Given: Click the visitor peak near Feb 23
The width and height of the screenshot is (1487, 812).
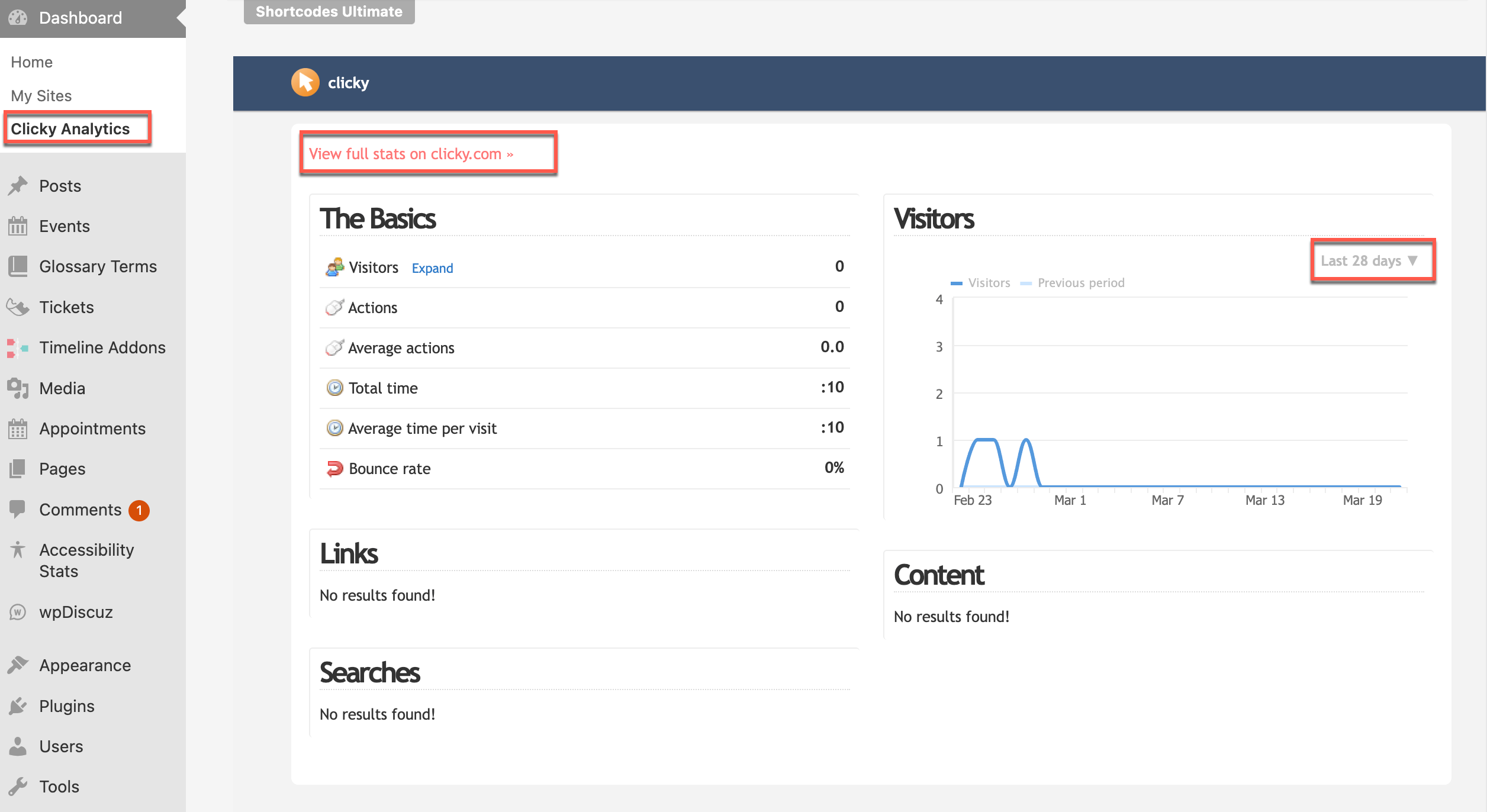Looking at the screenshot, I should (x=986, y=440).
